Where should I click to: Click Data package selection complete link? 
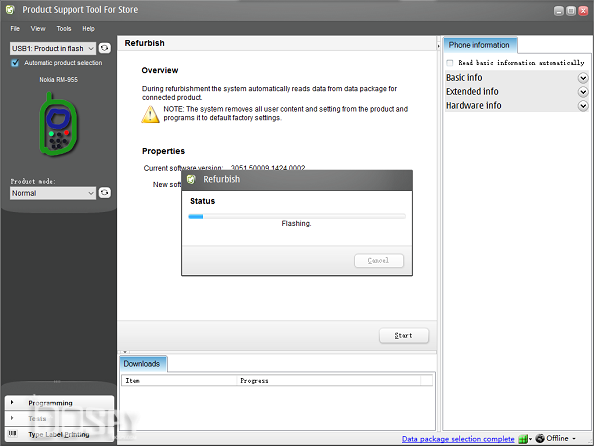click(458, 439)
